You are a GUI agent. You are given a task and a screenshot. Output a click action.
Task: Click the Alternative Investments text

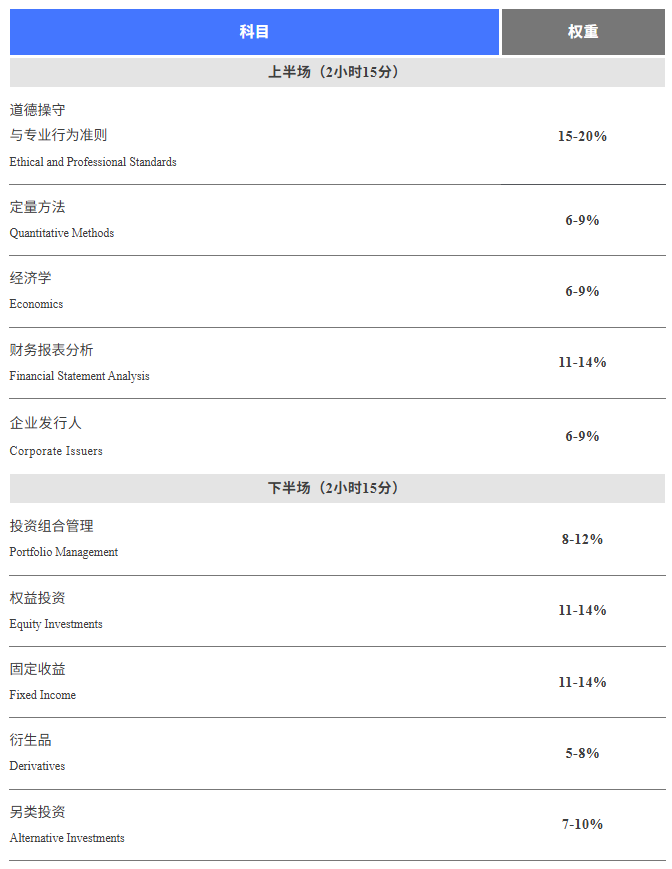(67, 838)
